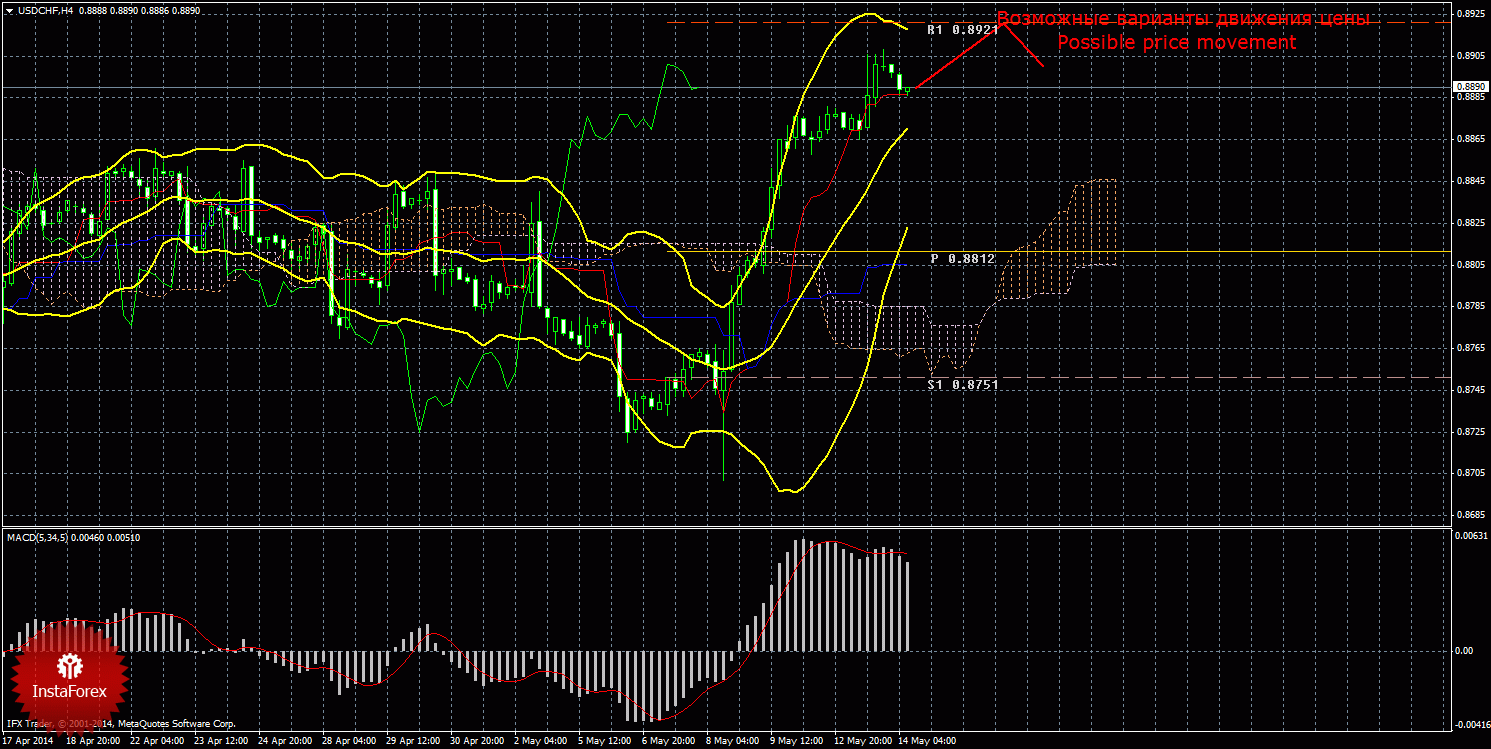Click the 5 May 12:00 time label

tap(605, 742)
